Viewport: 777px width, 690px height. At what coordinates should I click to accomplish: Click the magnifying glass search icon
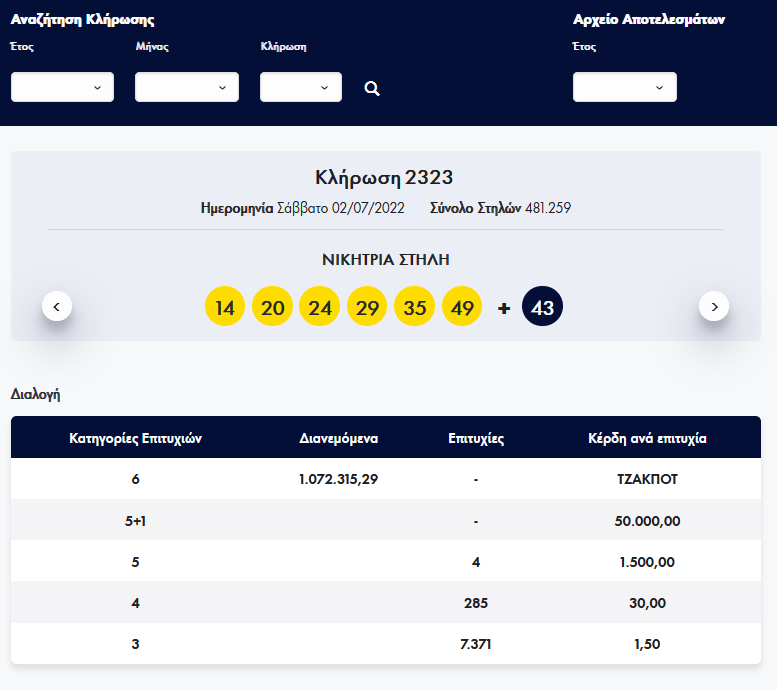pos(372,88)
